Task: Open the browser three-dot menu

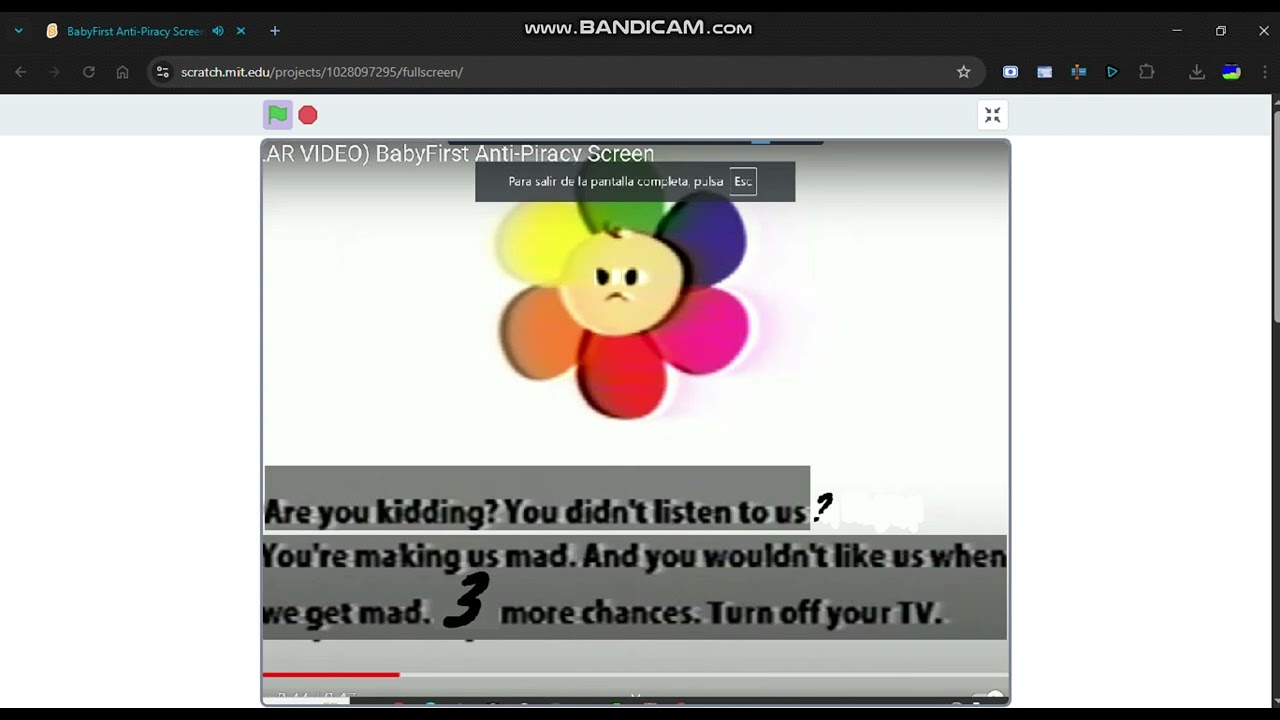Action: tap(1264, 72)
